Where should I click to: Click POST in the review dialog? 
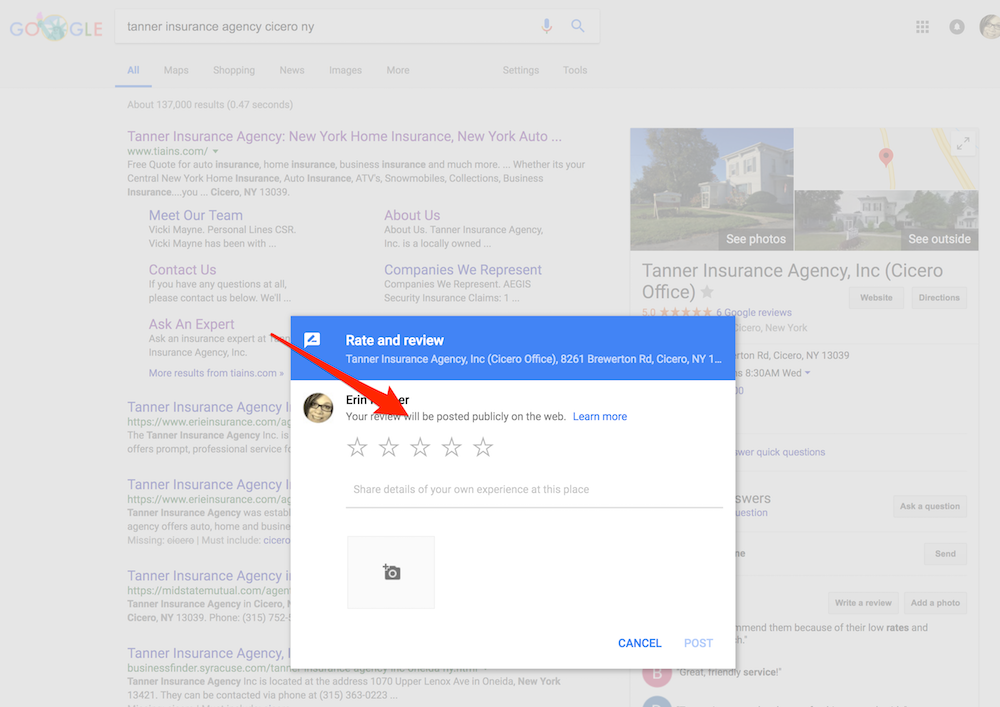[698, 643]
